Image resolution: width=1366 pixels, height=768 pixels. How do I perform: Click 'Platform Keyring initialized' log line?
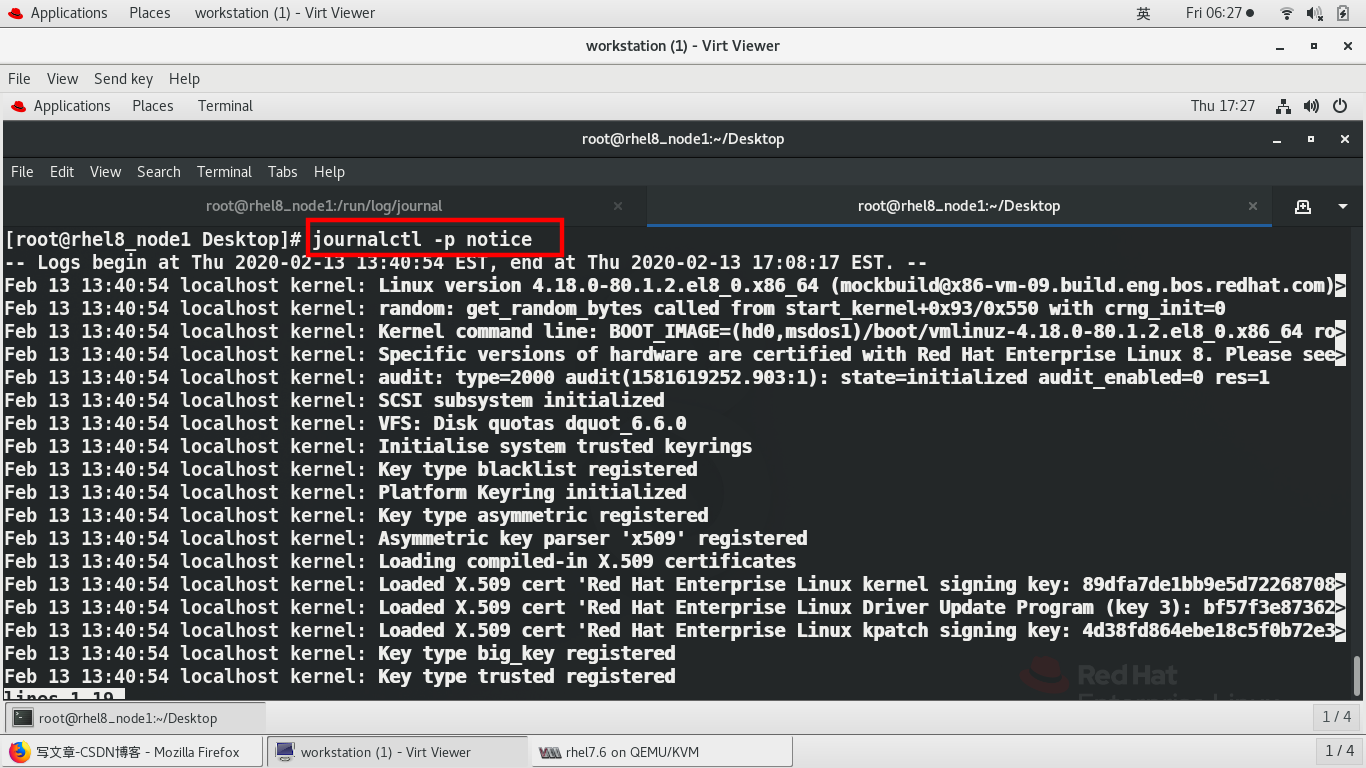532,492
